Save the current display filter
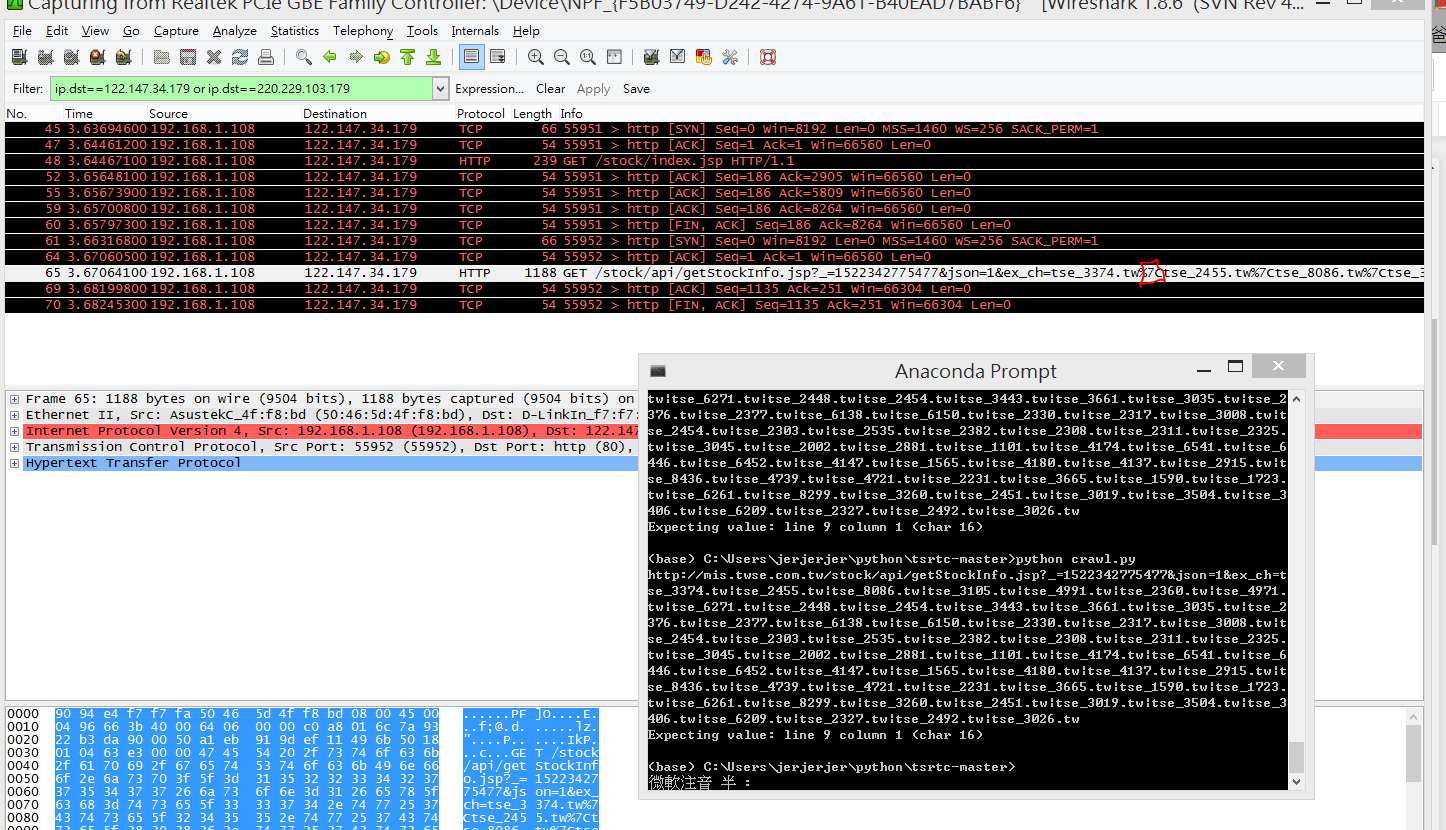Image resolution: width=1446 pixels, height=830 pixels. 636,89
